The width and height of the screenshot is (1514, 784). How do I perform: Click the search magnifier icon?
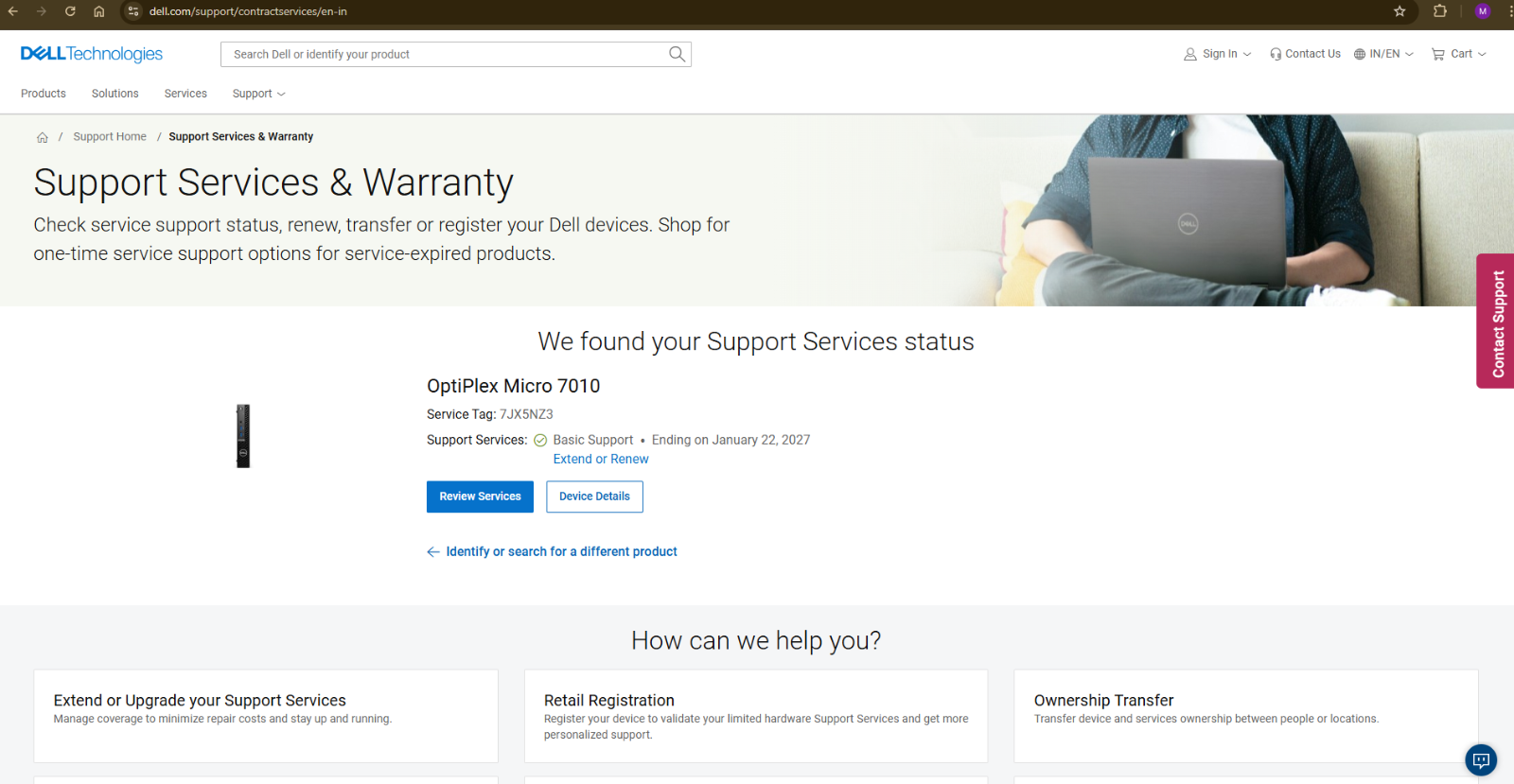[x=677, y=54]
